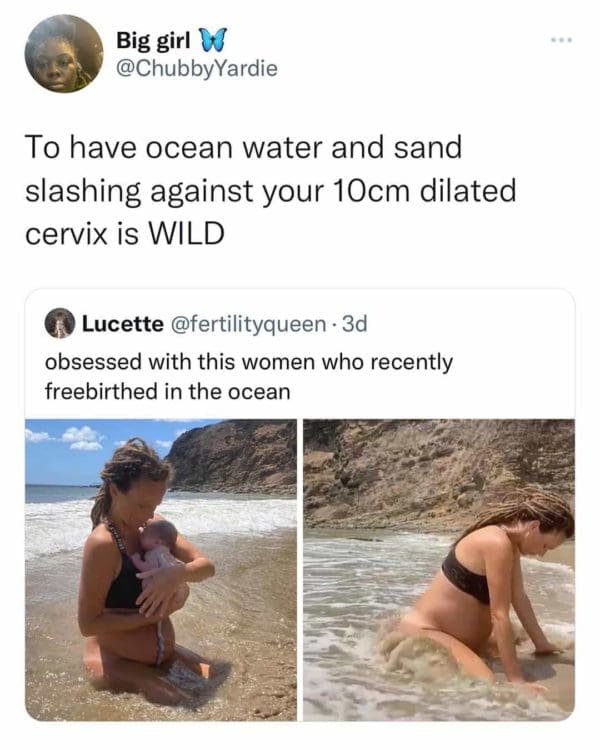Click the "To have ocean water and sand" line
Screen dimensions: 600x750
coord(243,146)
